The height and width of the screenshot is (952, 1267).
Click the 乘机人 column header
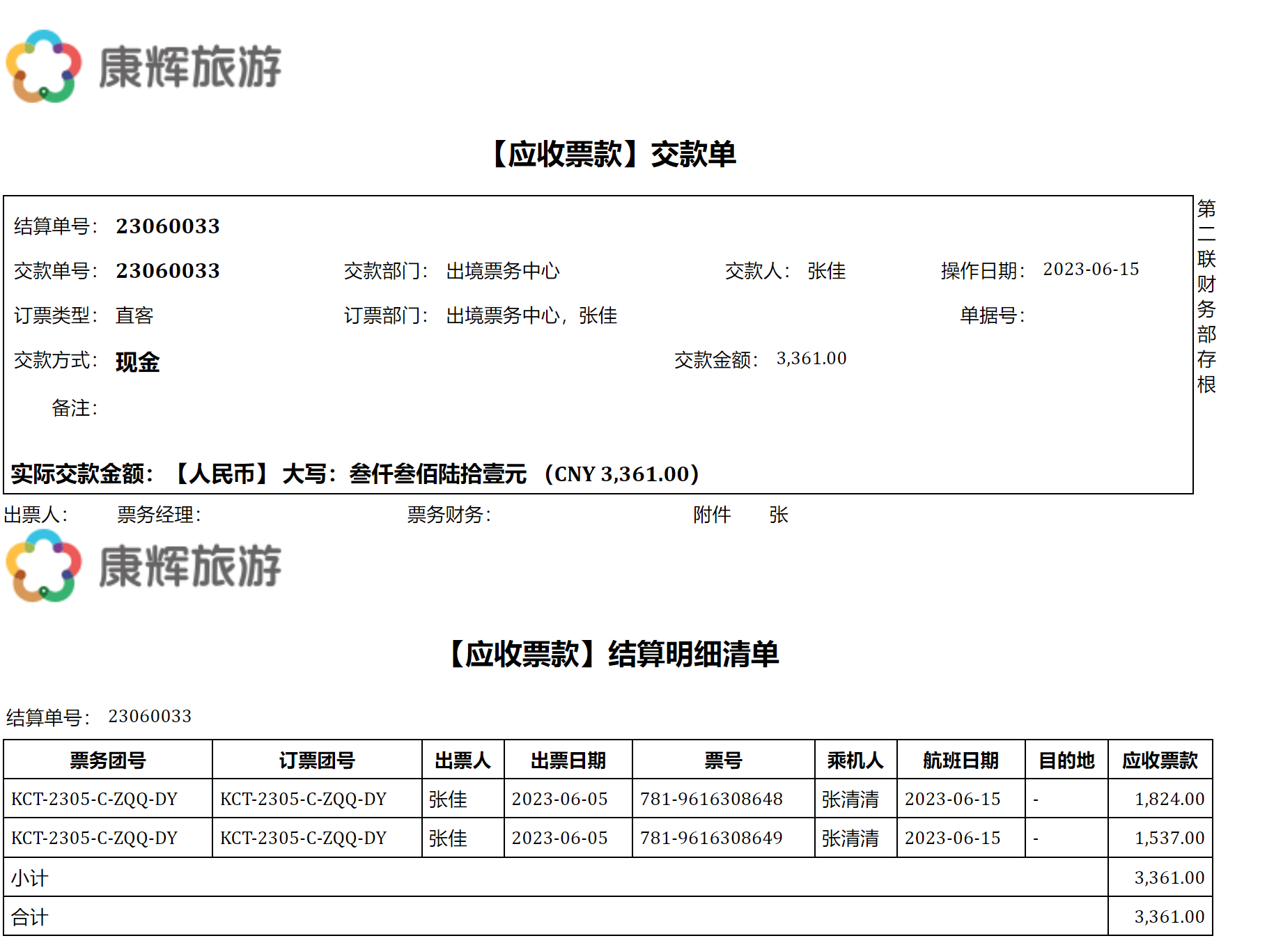click(855, 760)
